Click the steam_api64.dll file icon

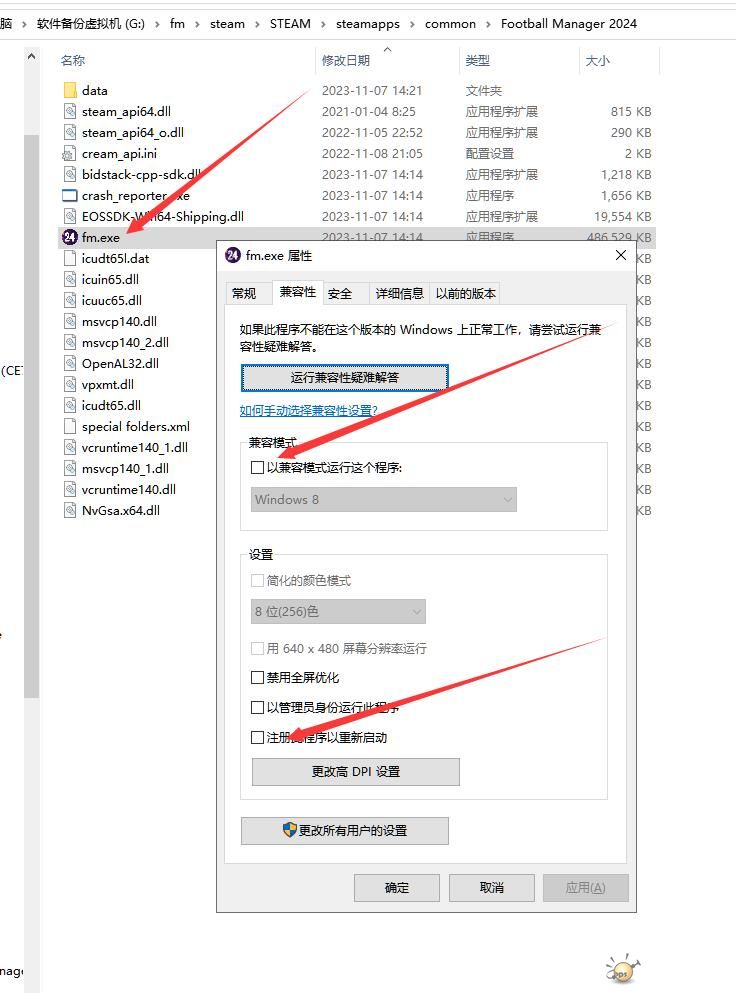pyautogui.click(x=70, y=111)
